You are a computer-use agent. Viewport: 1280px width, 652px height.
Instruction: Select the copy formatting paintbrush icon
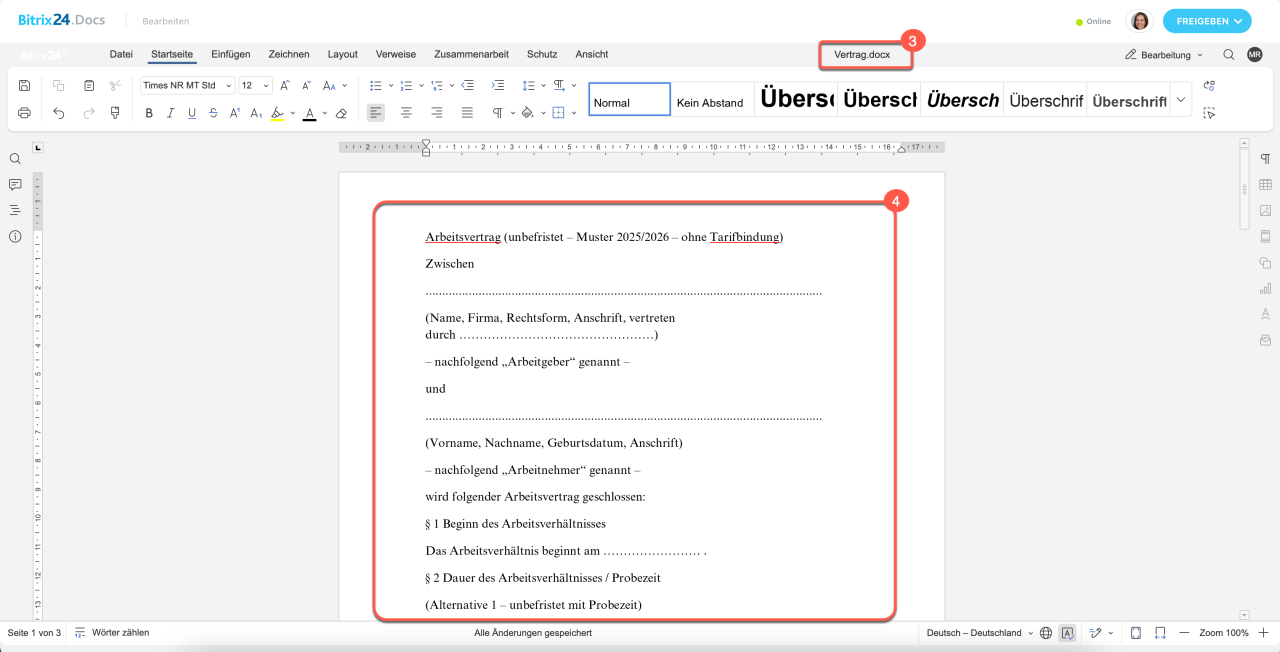click(115, 113)
